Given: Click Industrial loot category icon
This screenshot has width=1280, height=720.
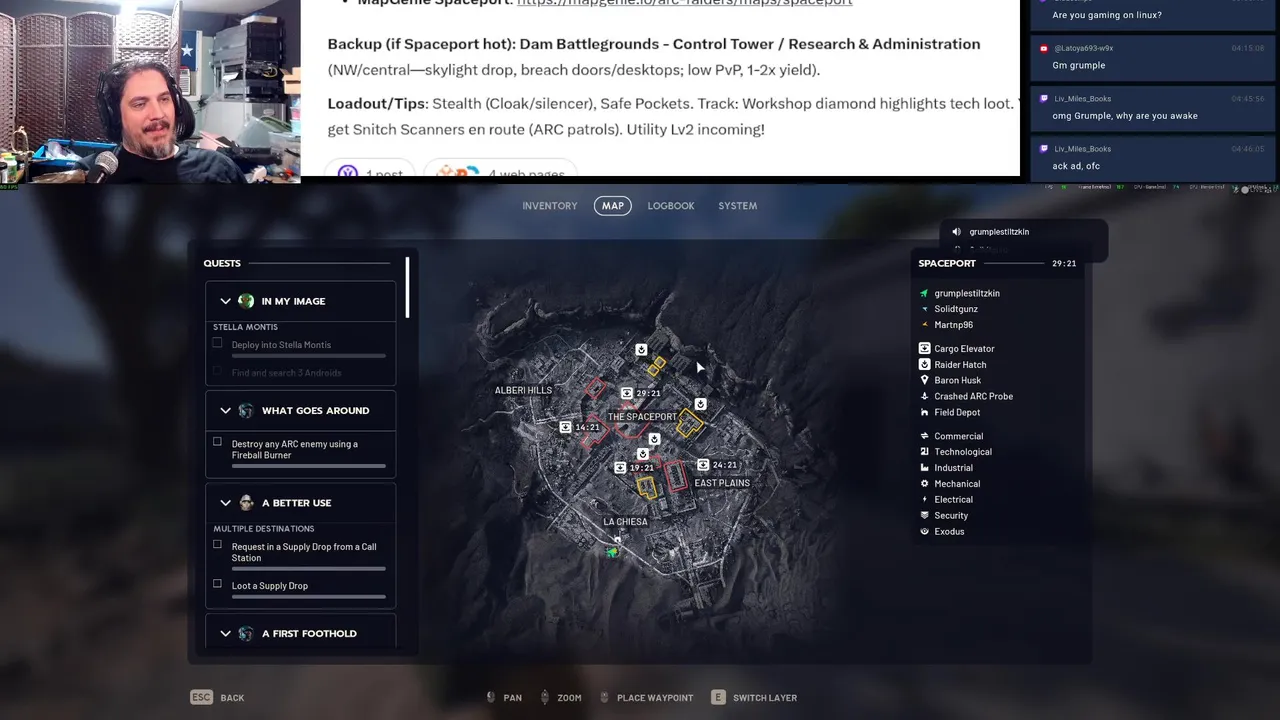Looking at the screenshot, I should 924,468.
